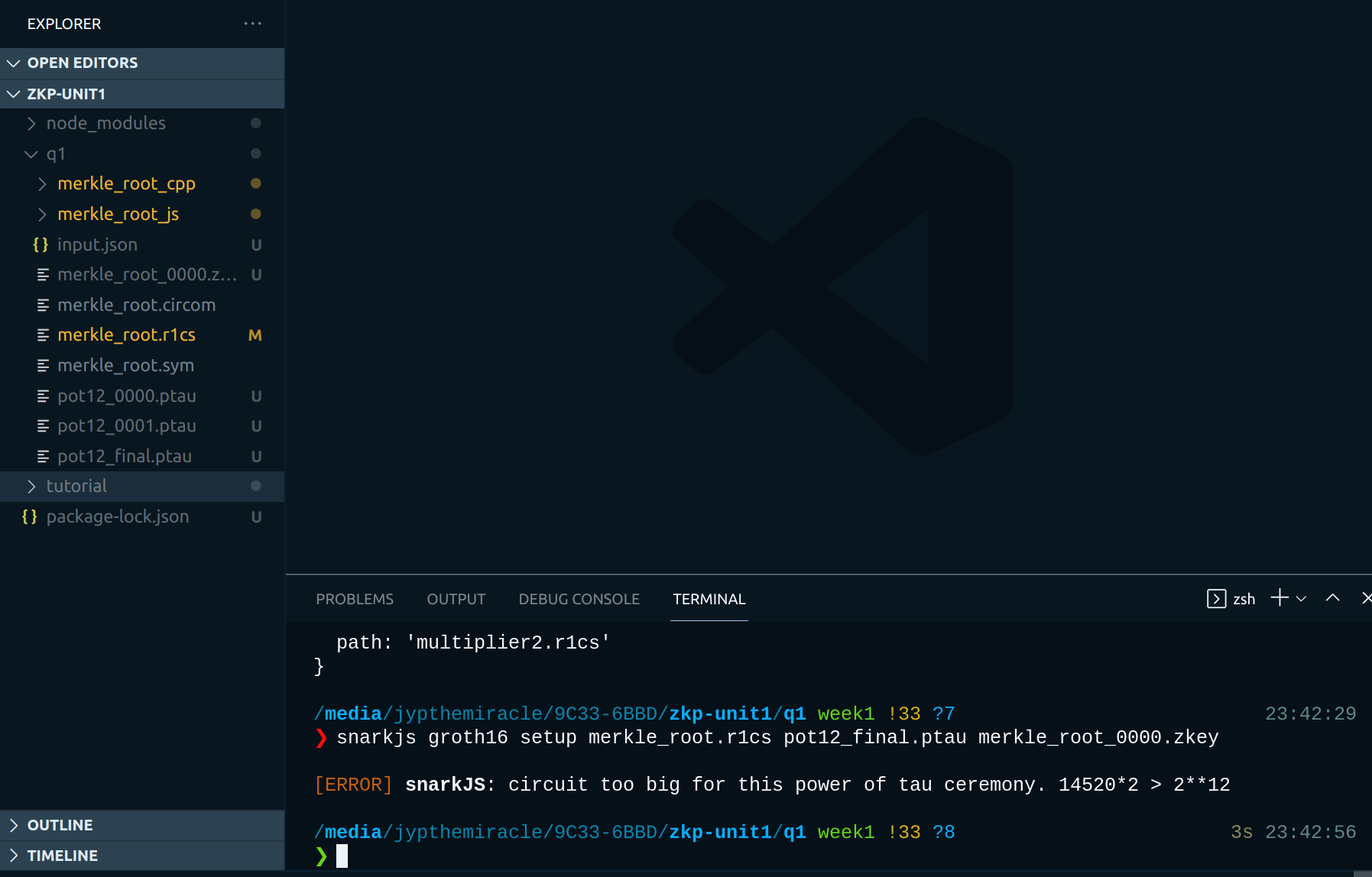
Task: Click the U untracked badge on input.json
Action: (257, 245)
